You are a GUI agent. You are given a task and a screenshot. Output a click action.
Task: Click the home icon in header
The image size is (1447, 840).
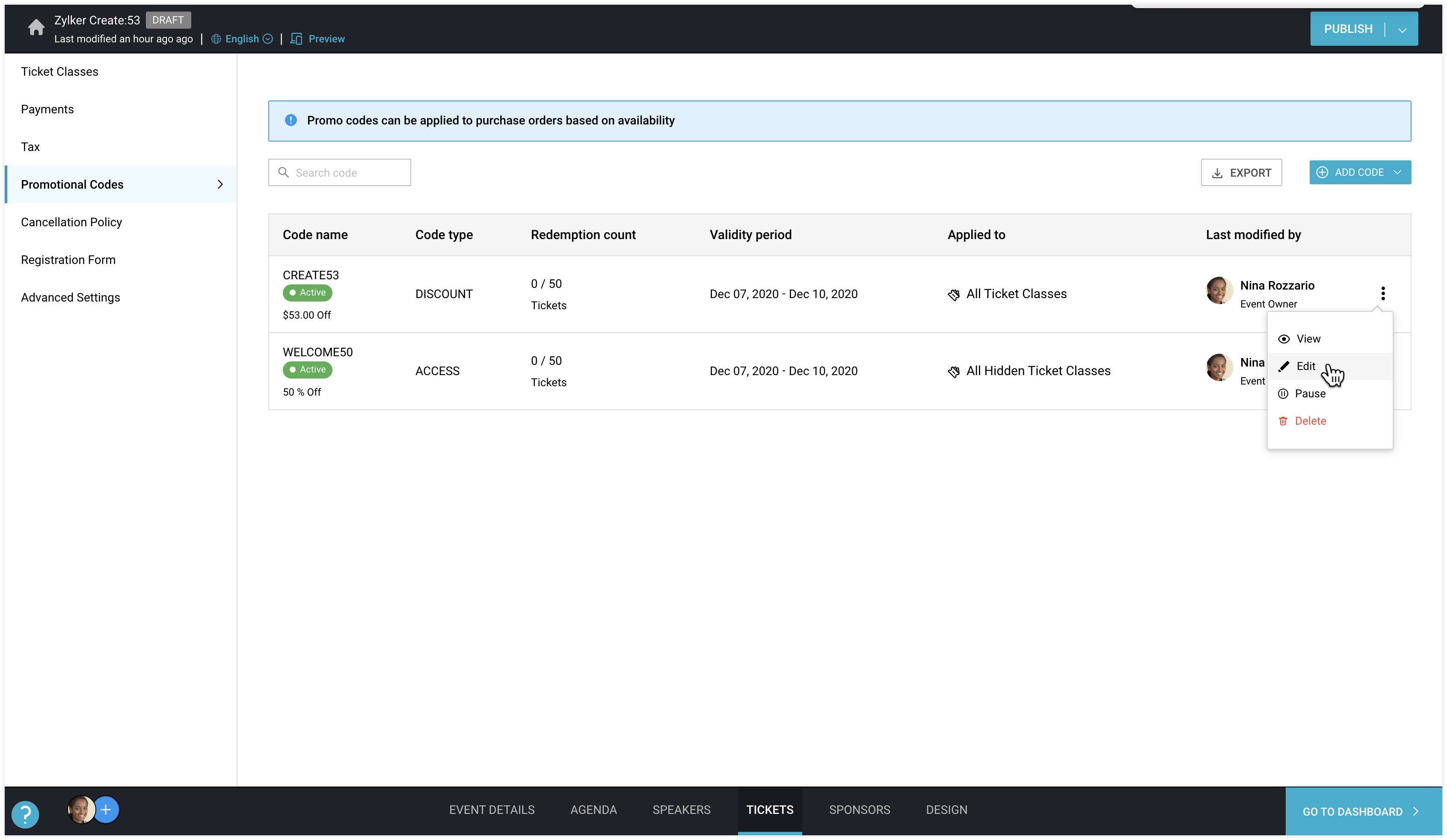(x=36, y=27)
